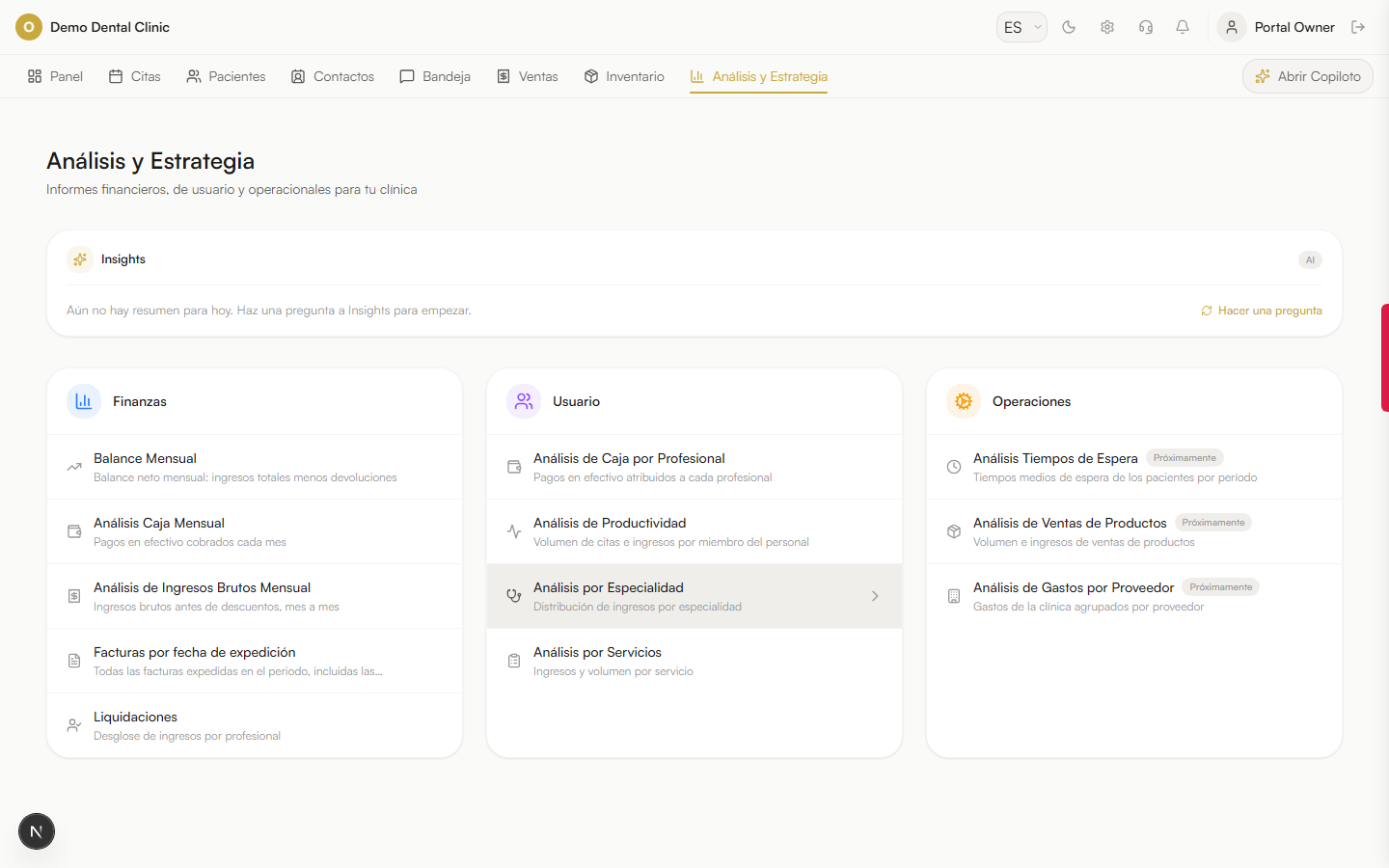Screen dimensions: 1389x868
Task: Click the Usuario card heading
Action: [576, 401]
